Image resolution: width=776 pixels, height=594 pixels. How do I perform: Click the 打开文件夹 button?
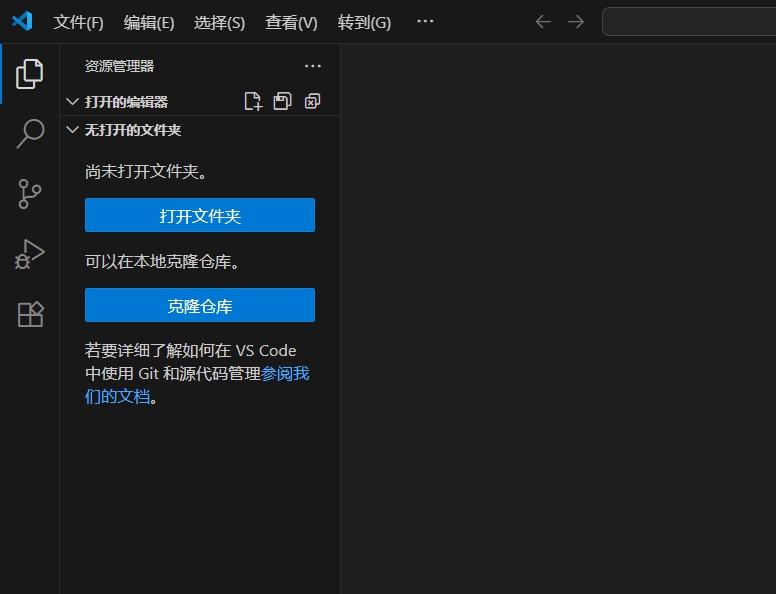point(200,215)
